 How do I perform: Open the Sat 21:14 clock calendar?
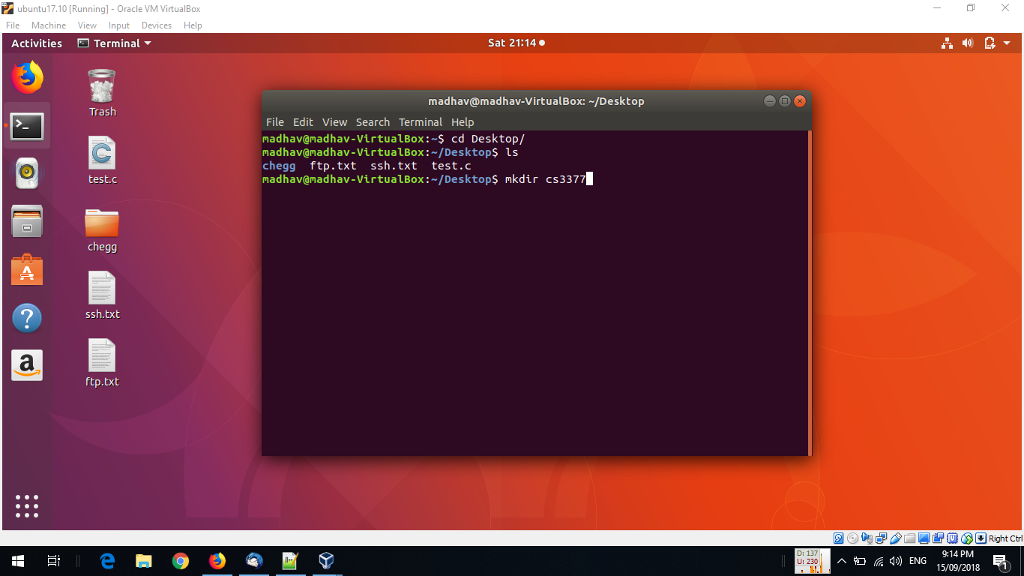click(516, 43)
